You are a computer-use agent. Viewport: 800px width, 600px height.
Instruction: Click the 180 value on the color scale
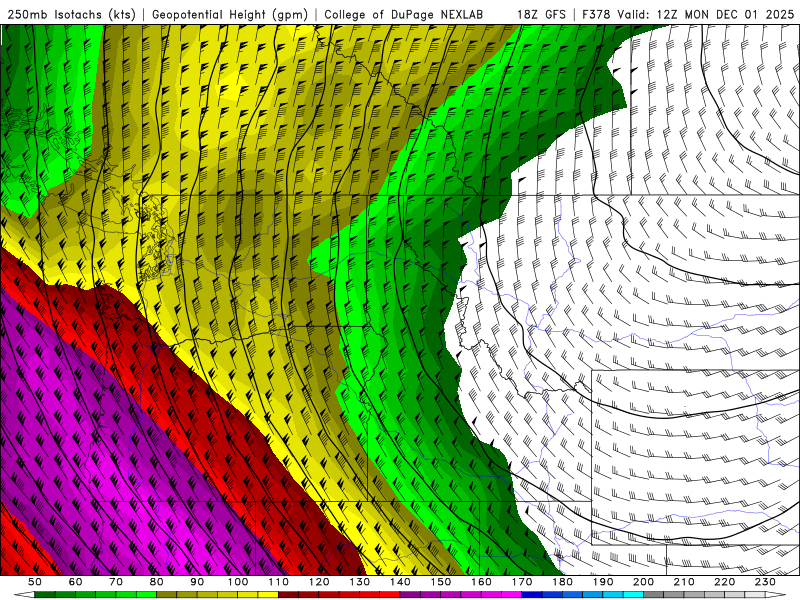click(563, 582)
